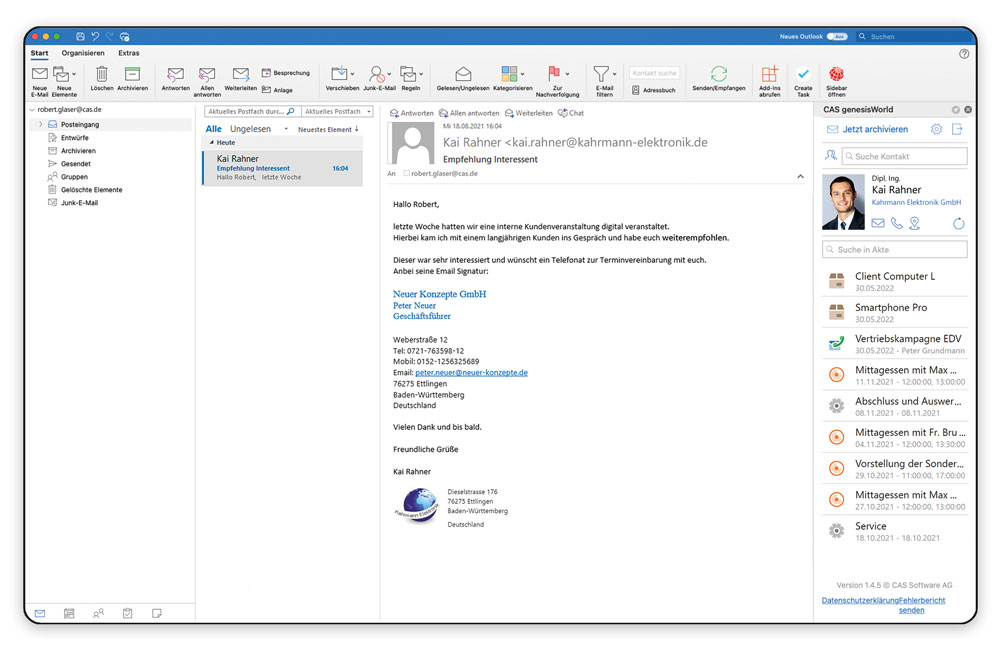1000x650 pixels.
Task: Open notes view in bottom bar
Action: (x=157, y=613)
